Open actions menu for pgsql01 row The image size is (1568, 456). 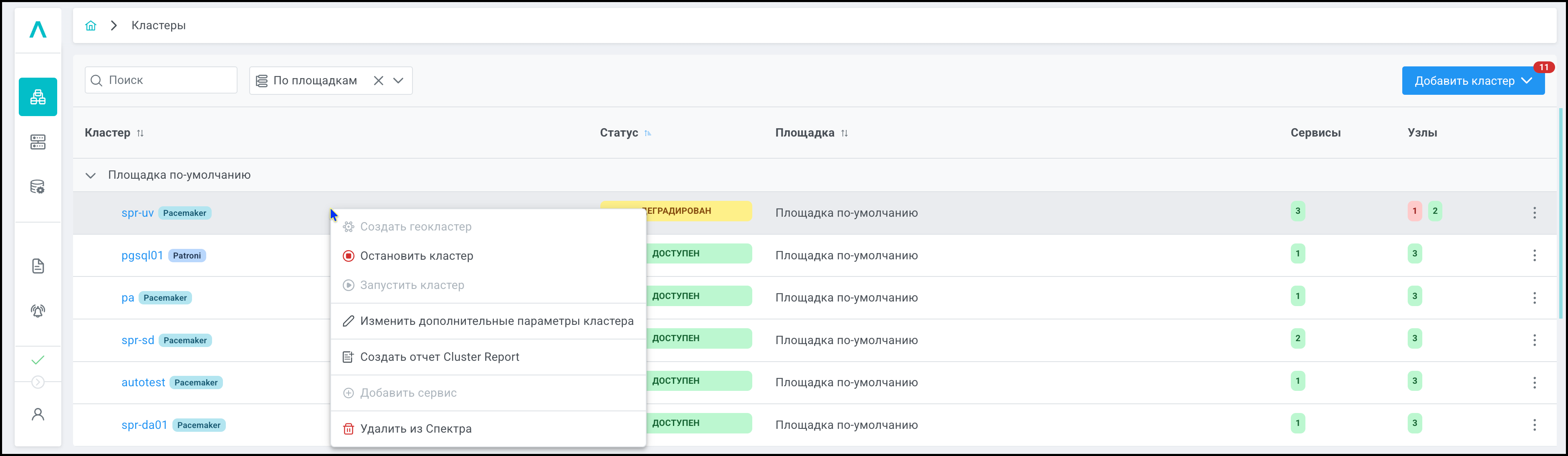pos(1534,255)
